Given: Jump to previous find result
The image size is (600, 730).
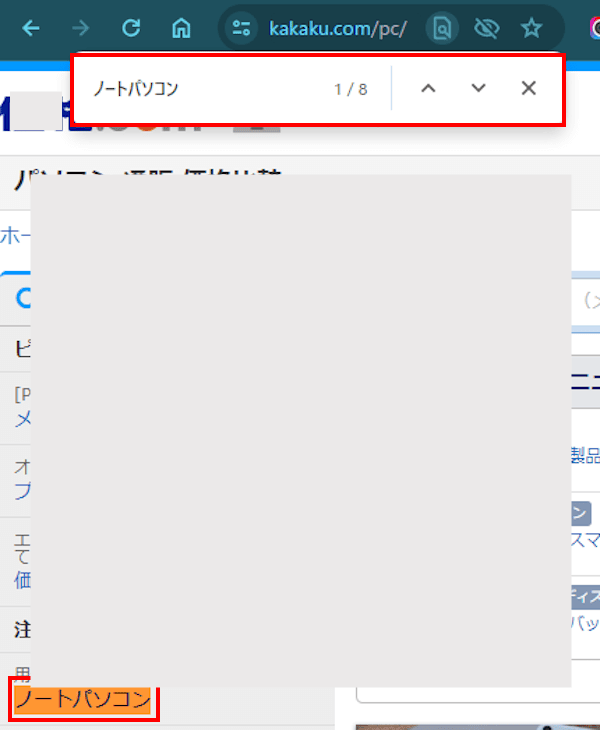Looking at the screenshot, I should click(428, 88).
